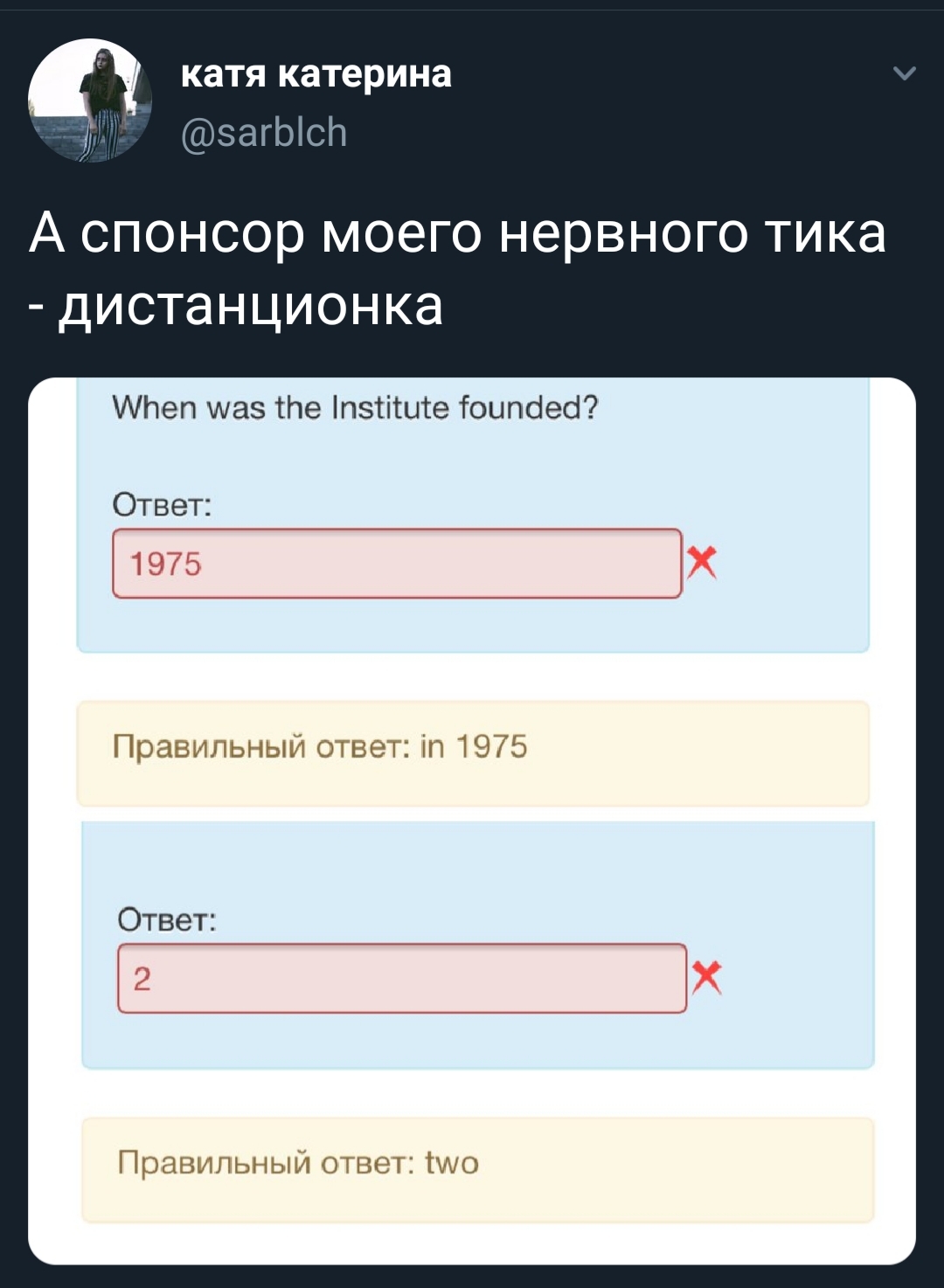Focus the answer field containing 1975

coord(397,564)
